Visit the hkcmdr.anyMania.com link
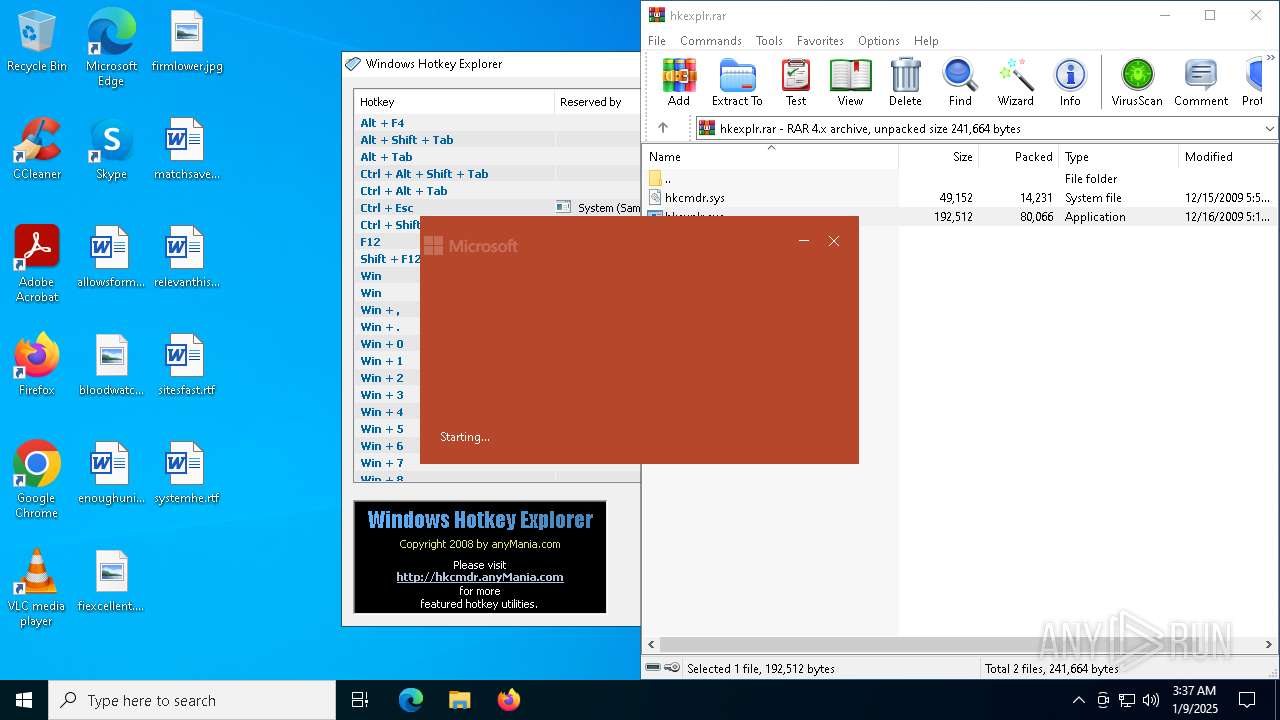Viewport: 1280px width, 720px height. [480, 577]
